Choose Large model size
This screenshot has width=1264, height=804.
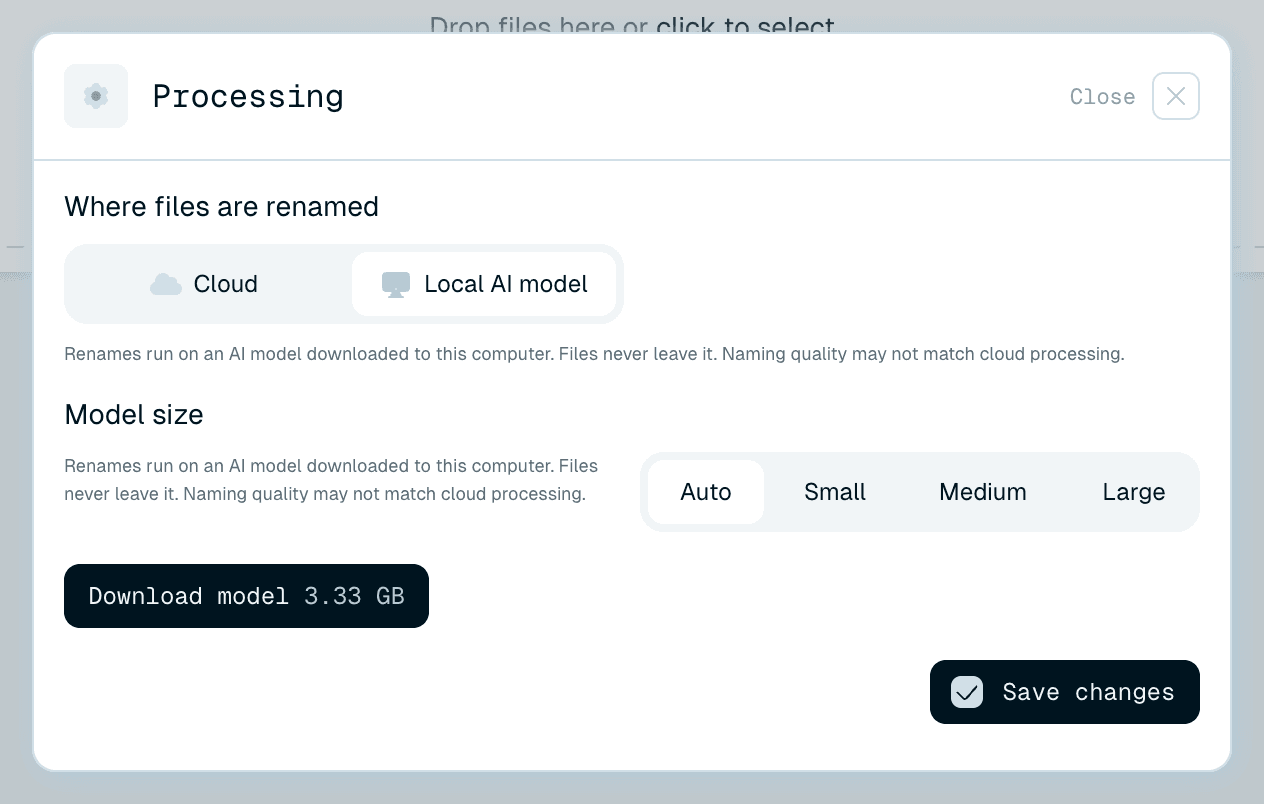1134,492
